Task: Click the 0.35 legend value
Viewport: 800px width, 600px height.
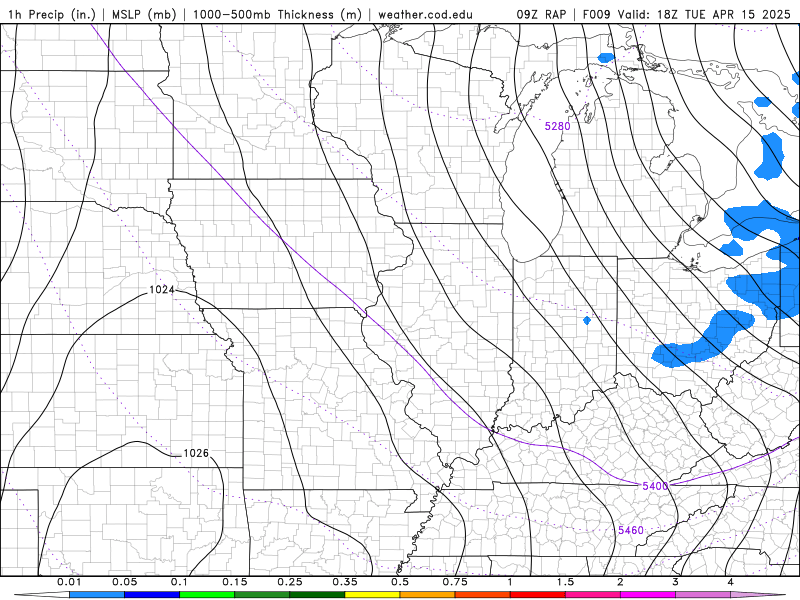Action: [345, 582]
